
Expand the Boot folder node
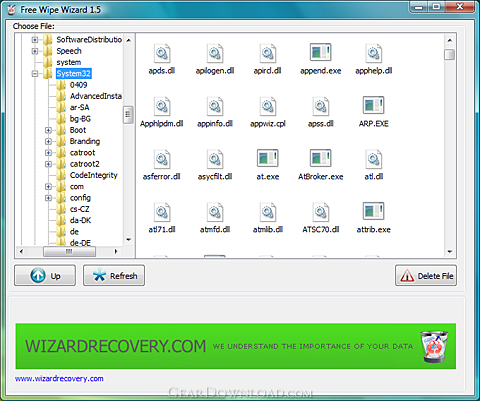pyautogui.click(x=48, y=130)
